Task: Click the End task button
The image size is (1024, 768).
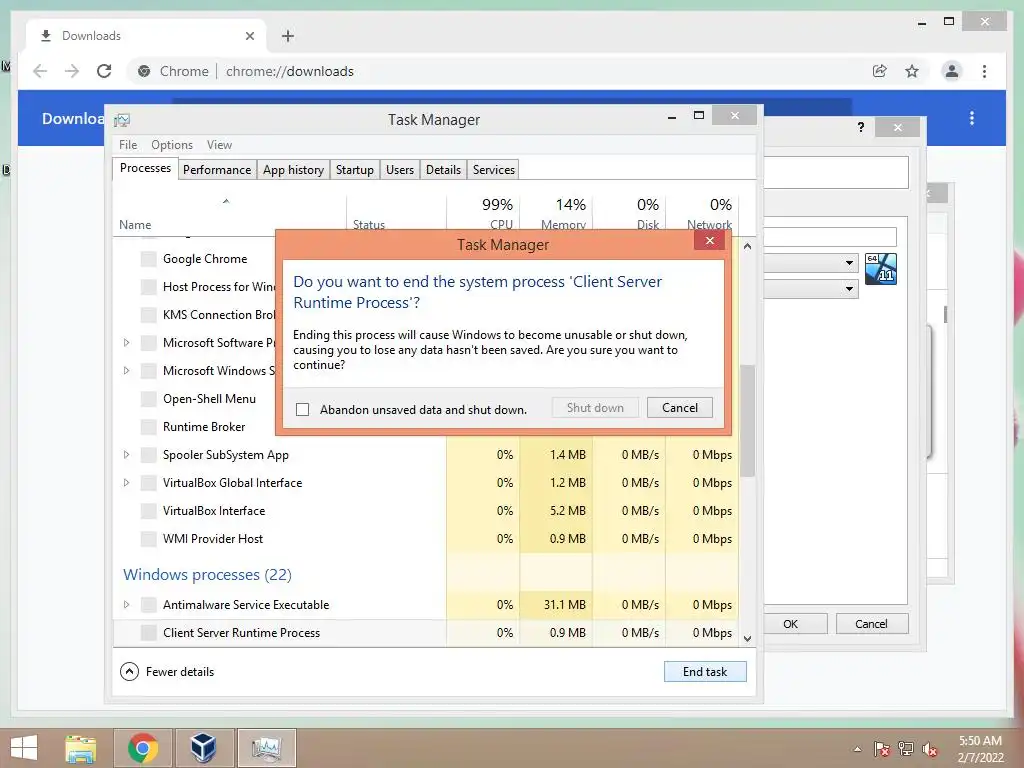Action: click(x=705, y=672)
